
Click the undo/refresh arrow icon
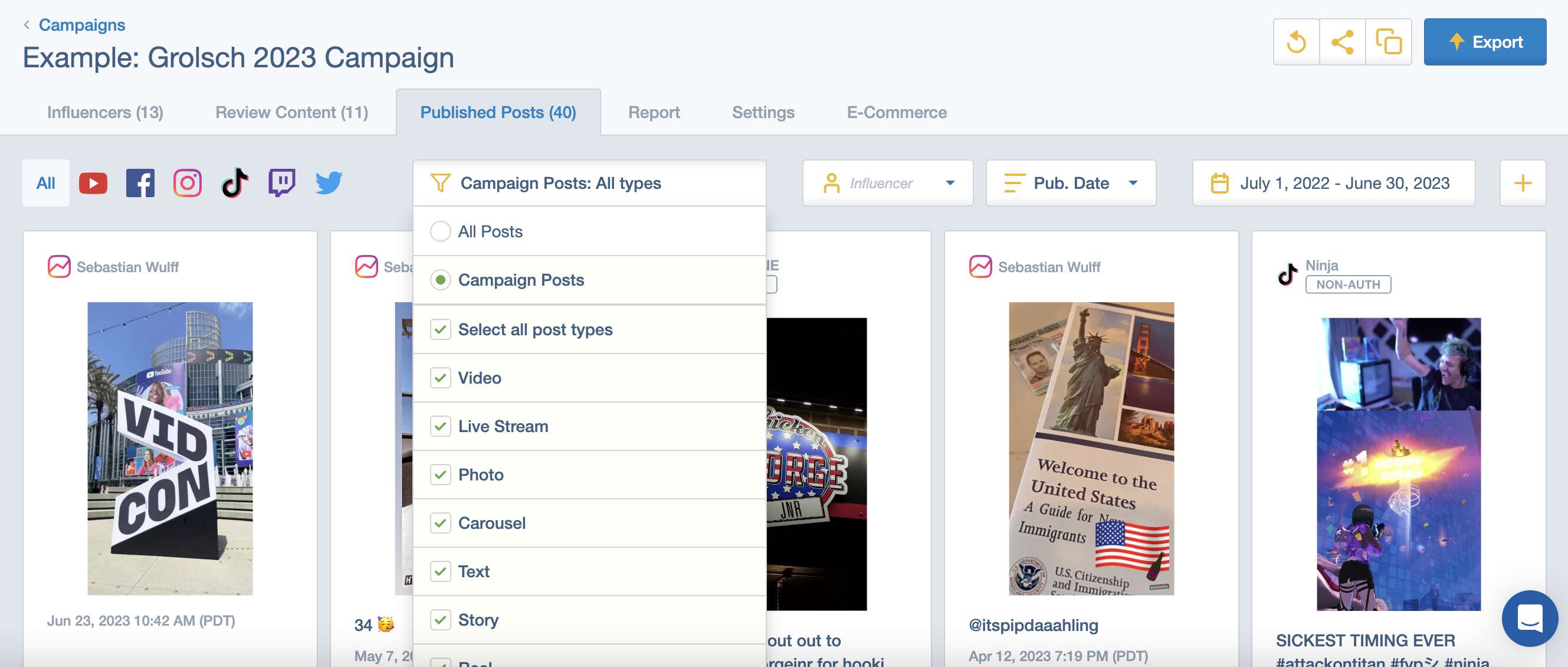click(x=1297, y=42)
